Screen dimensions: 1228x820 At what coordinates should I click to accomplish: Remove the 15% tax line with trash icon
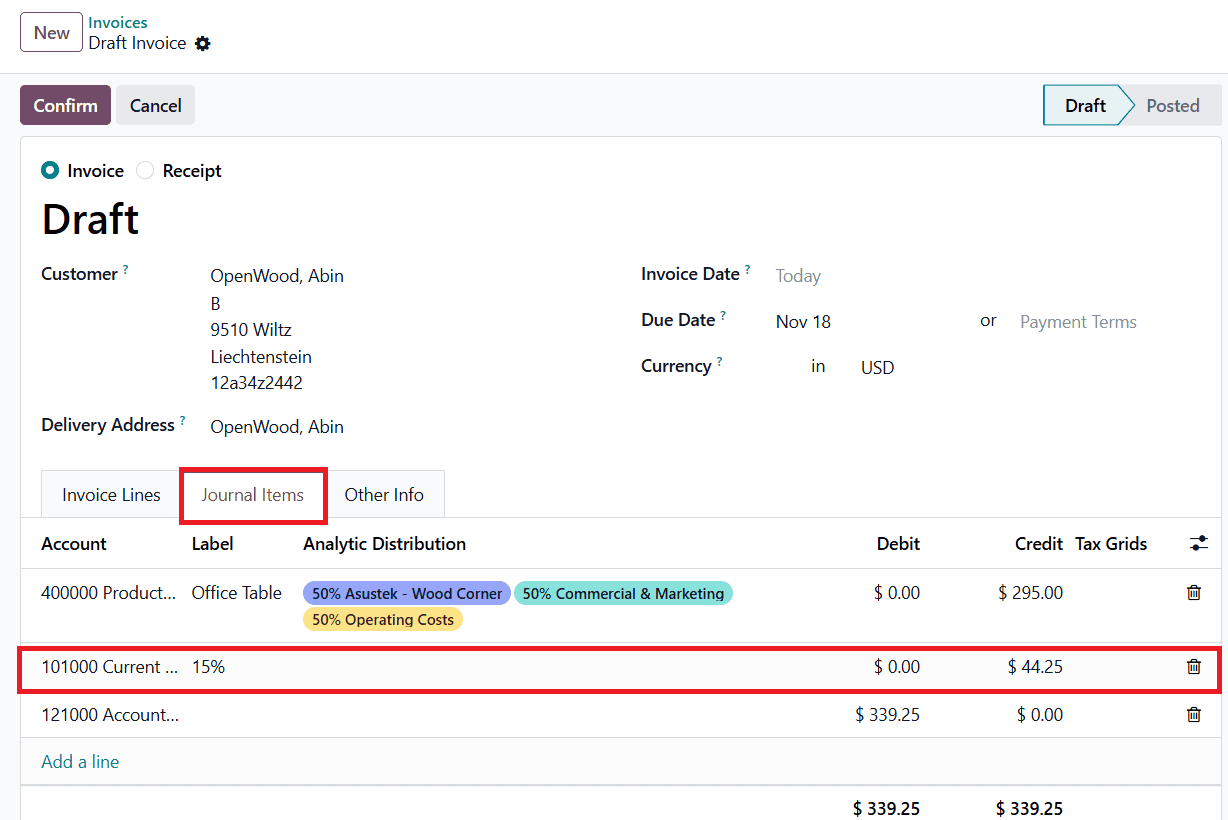[1193, 666]
